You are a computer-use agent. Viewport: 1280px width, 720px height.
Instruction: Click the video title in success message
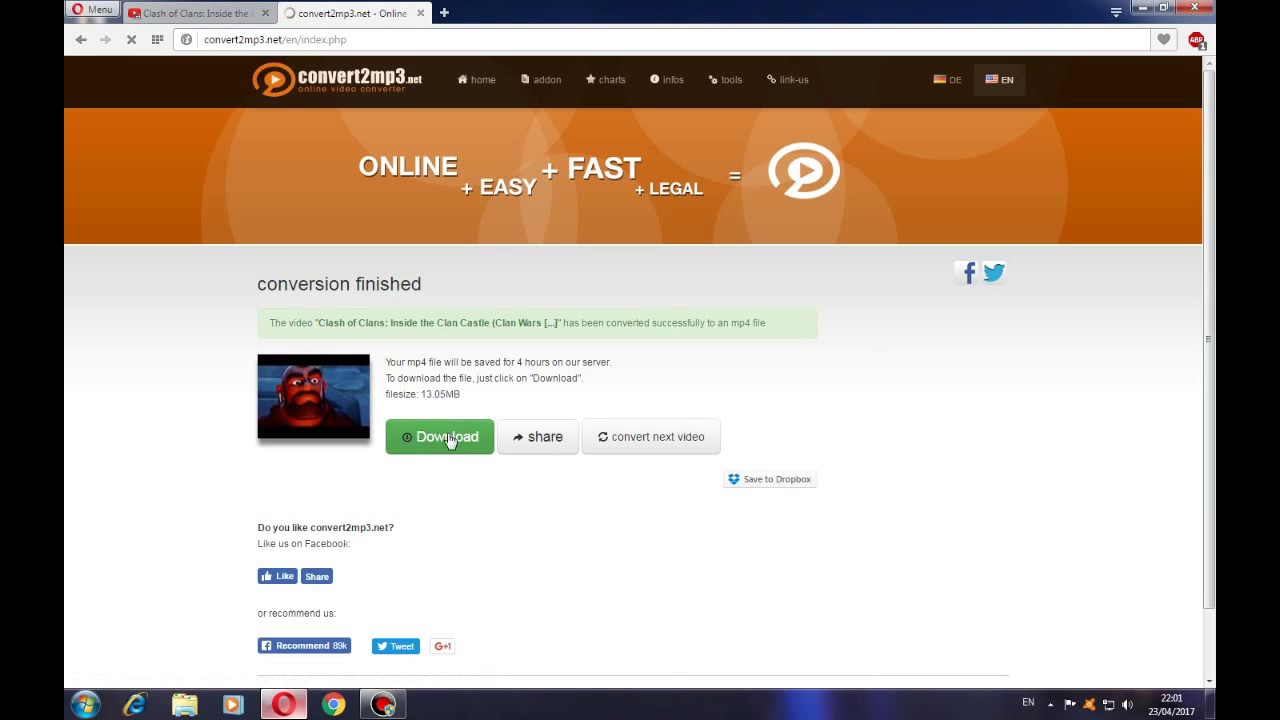coord(438,323)
